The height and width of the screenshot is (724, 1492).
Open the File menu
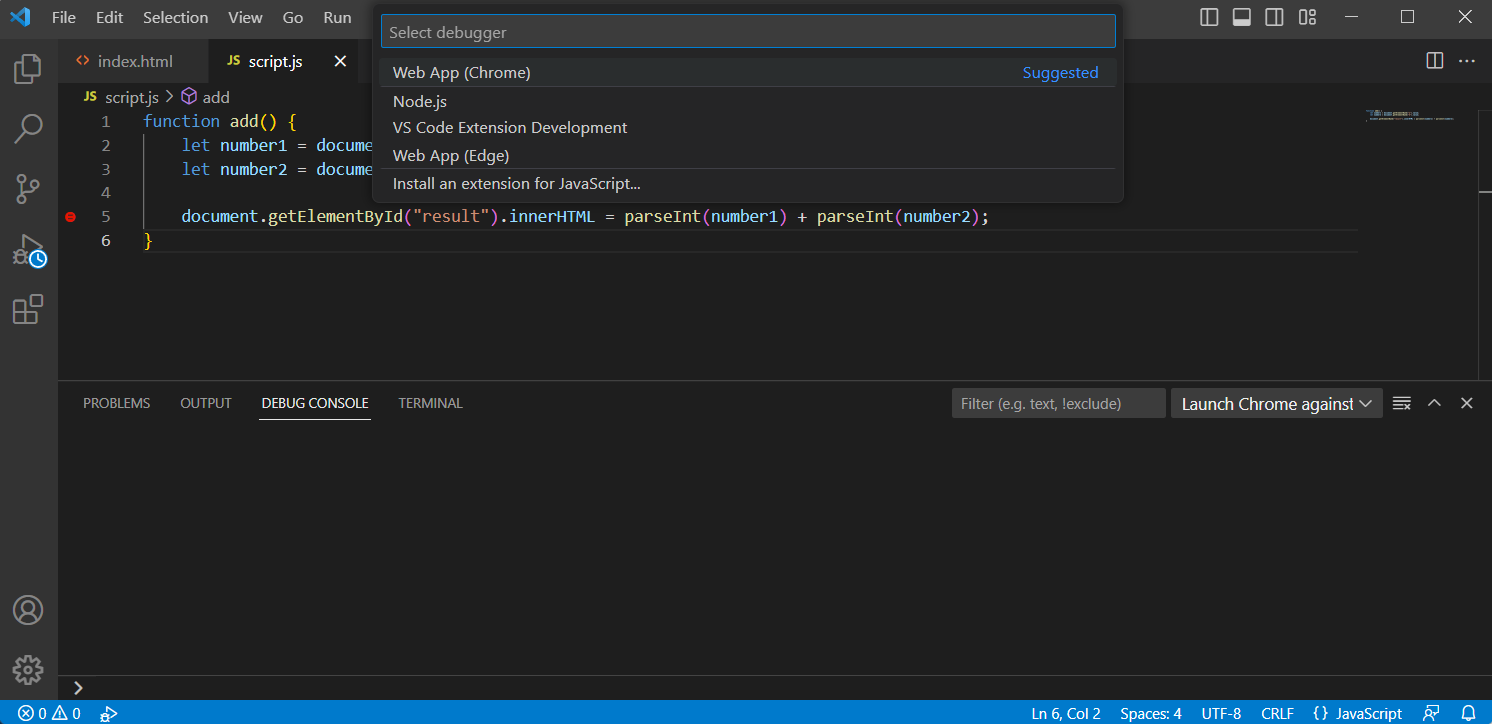[63, 17]
